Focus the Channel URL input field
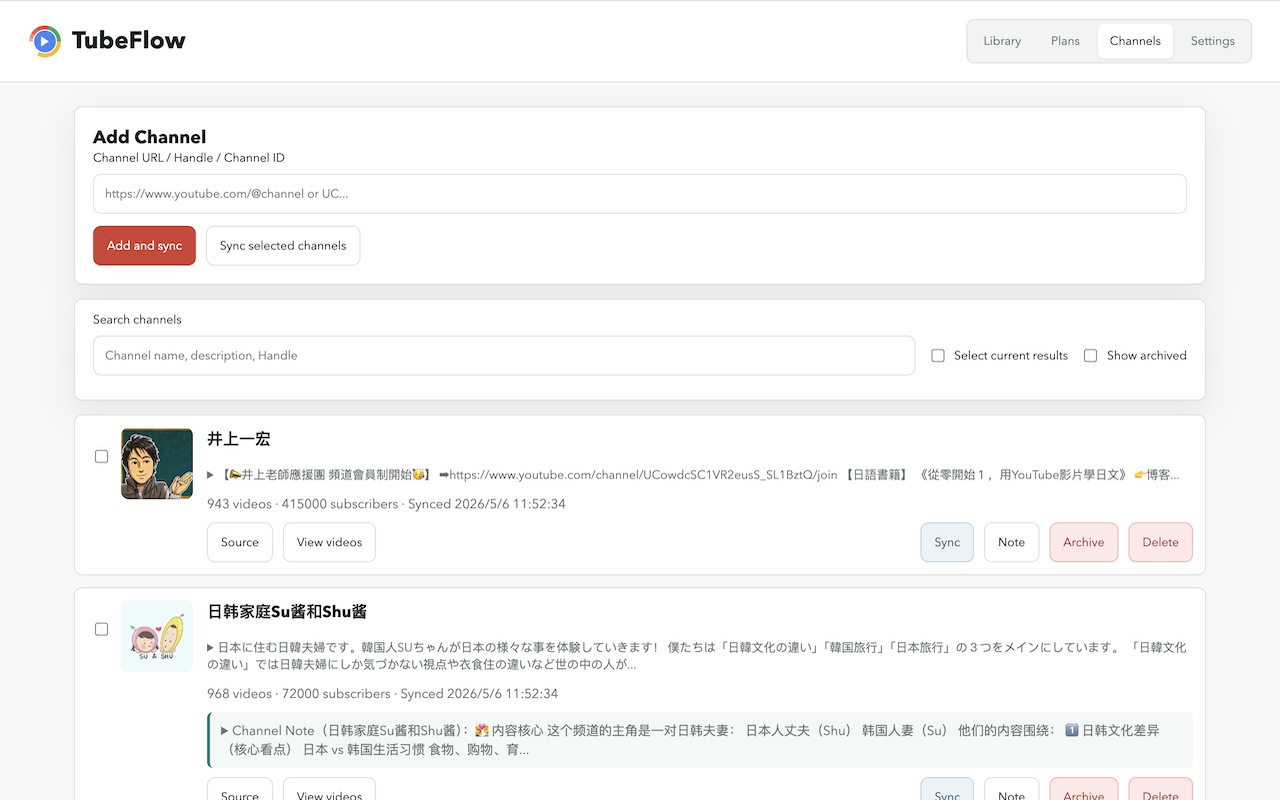Image resolution: width=1280 pixels, height=800 pixels. [640, 194]
